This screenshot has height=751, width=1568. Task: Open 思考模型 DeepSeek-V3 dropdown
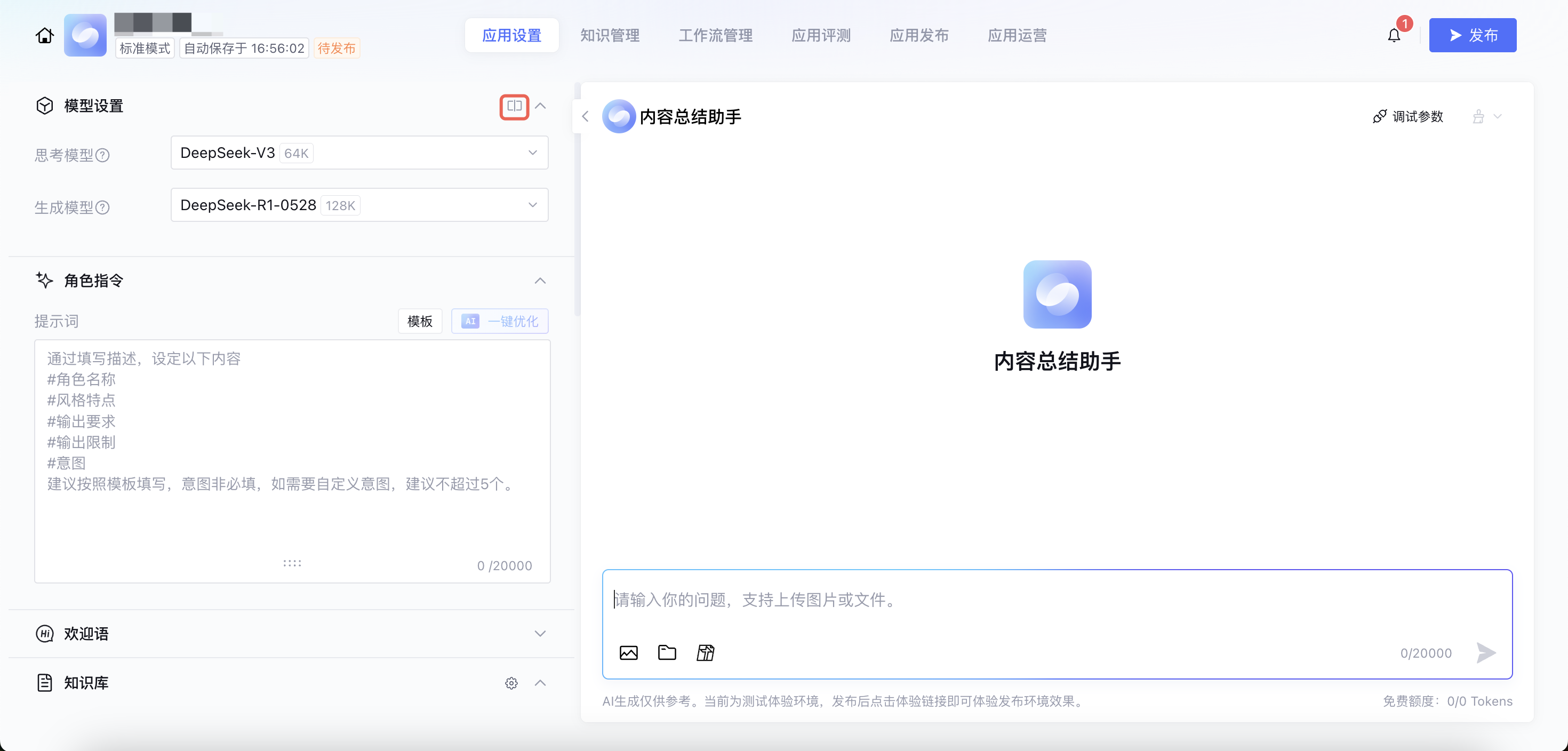click(359, 153)
